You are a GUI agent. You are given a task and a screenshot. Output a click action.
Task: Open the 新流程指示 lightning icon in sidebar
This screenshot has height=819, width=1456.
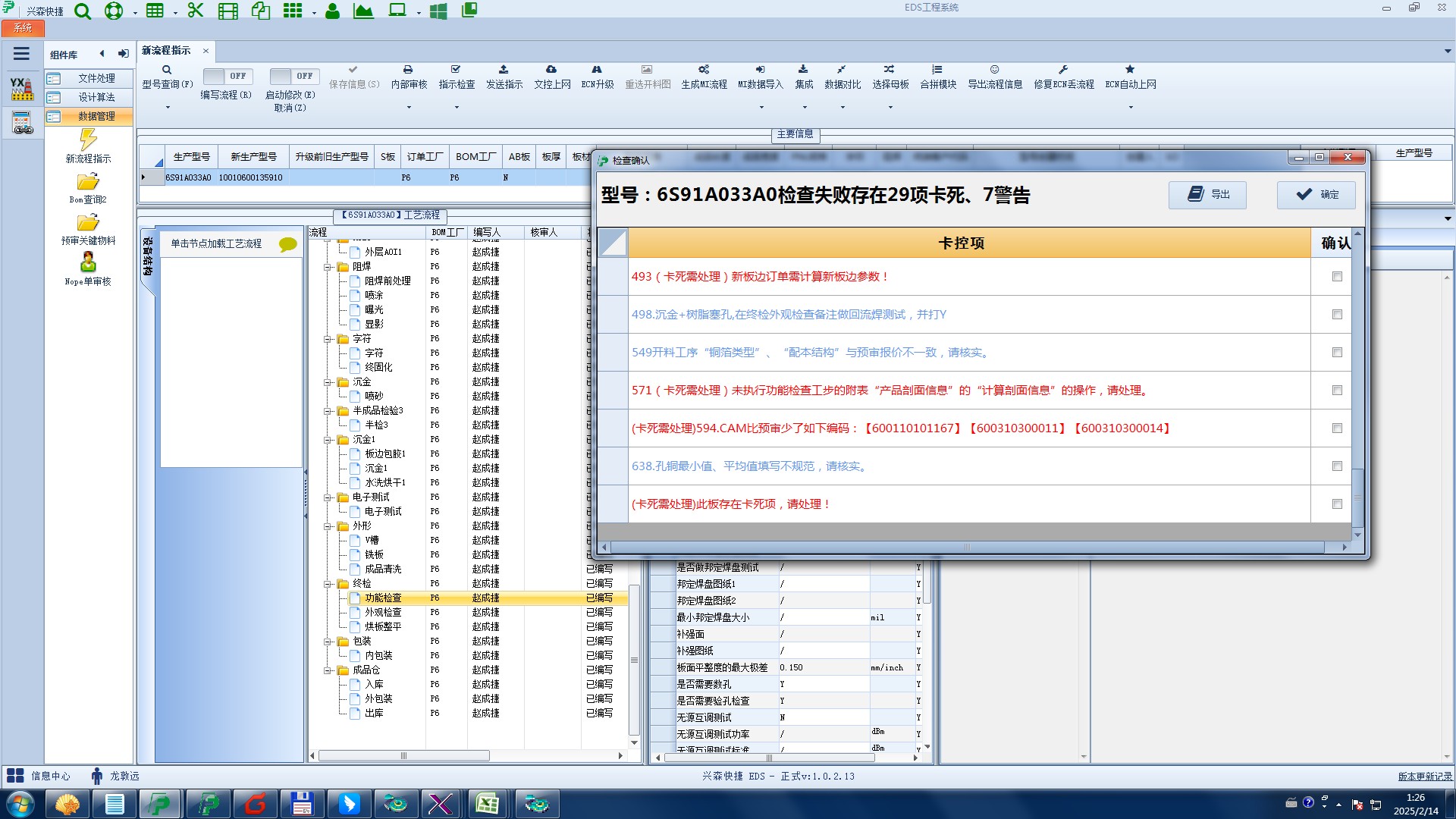pos(88,140)
